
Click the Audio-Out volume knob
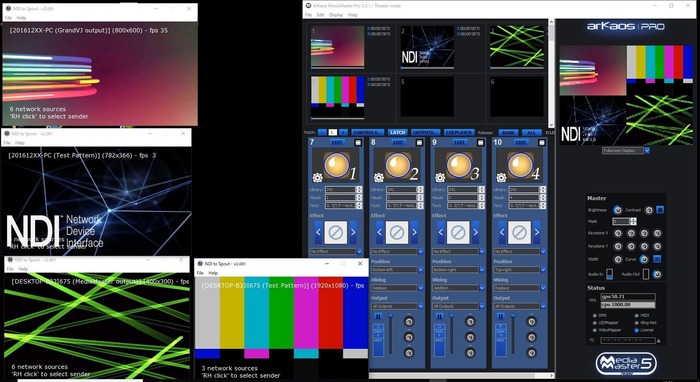pyautogui.click(x=657, y=274)
